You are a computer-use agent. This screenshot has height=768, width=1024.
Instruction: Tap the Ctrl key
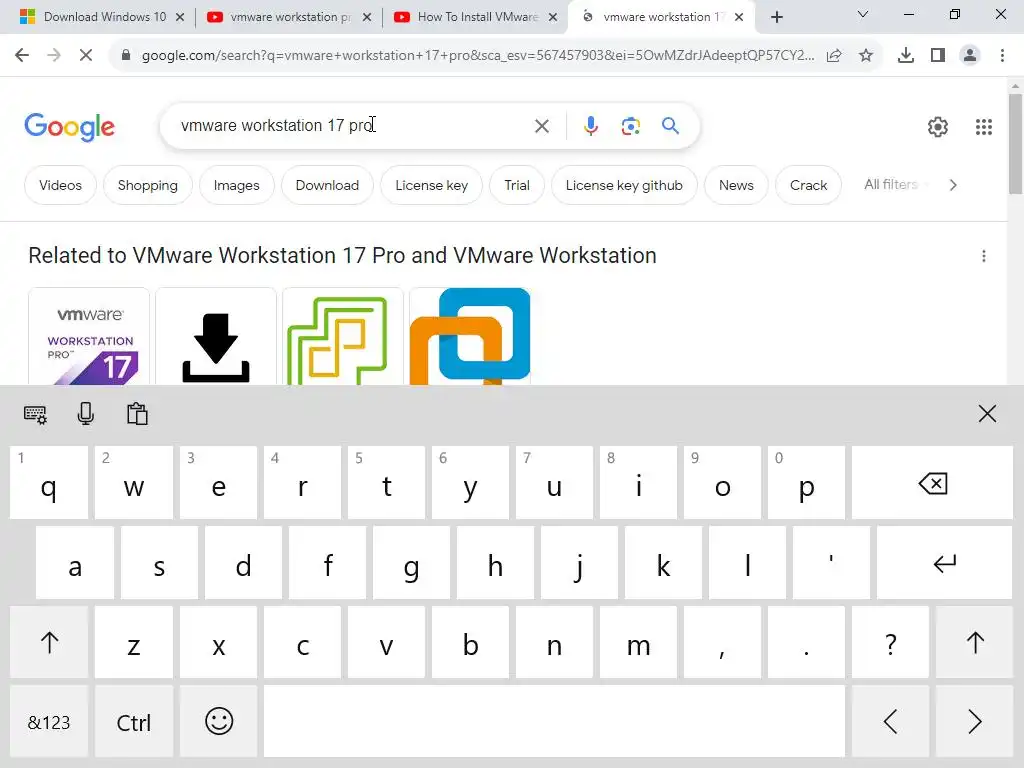point(134,722)
